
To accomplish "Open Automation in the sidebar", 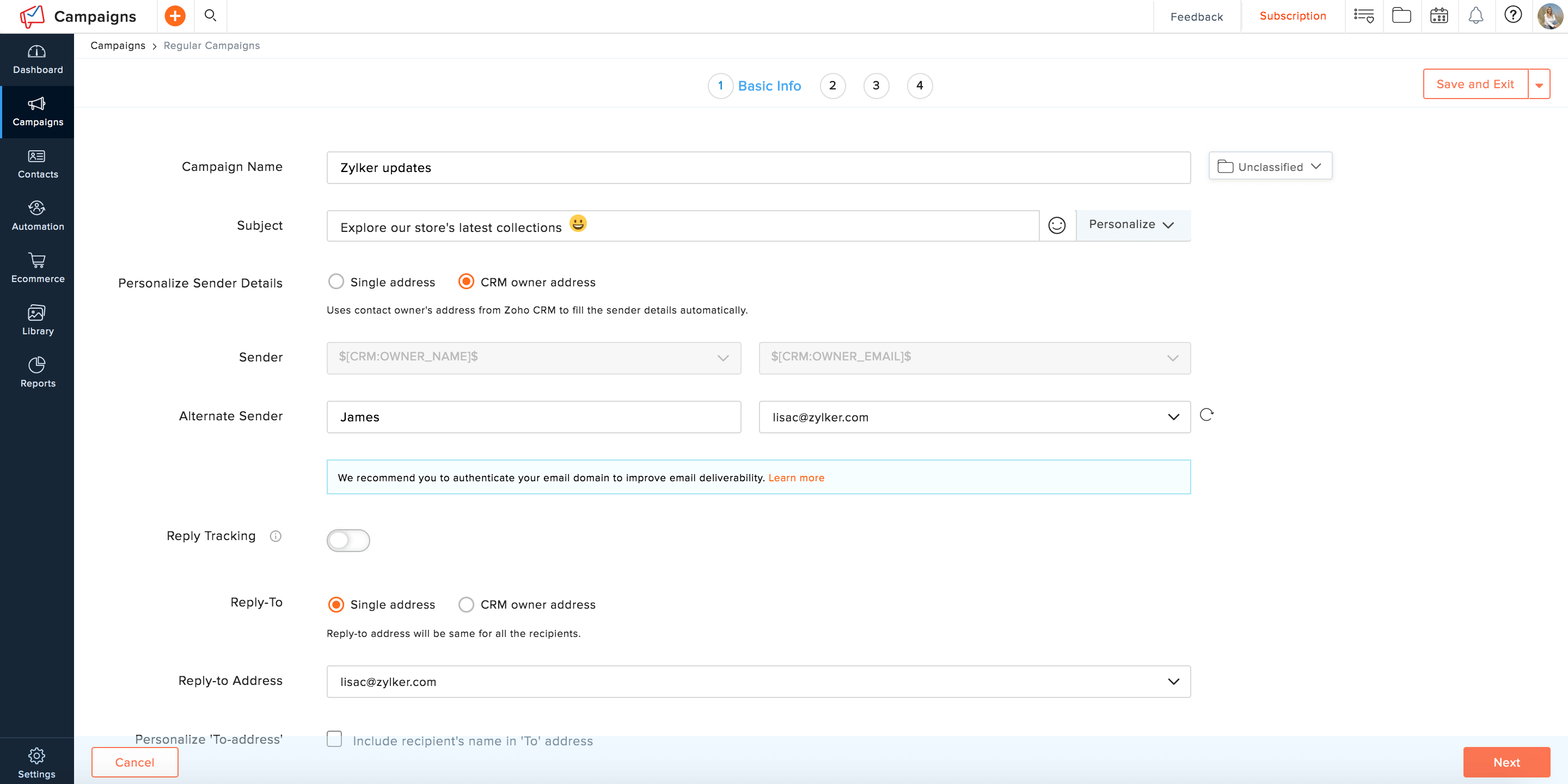I will [37, 216].
